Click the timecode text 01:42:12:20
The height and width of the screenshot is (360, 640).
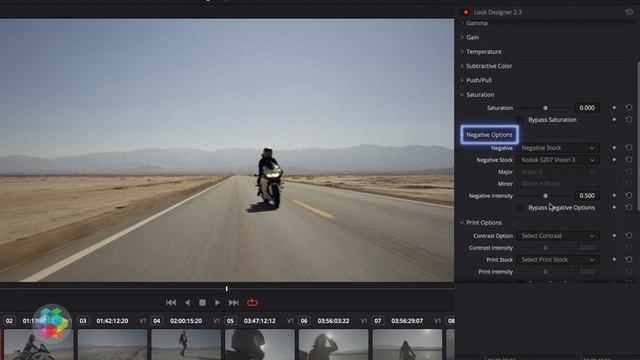click(x=112, y=321)
